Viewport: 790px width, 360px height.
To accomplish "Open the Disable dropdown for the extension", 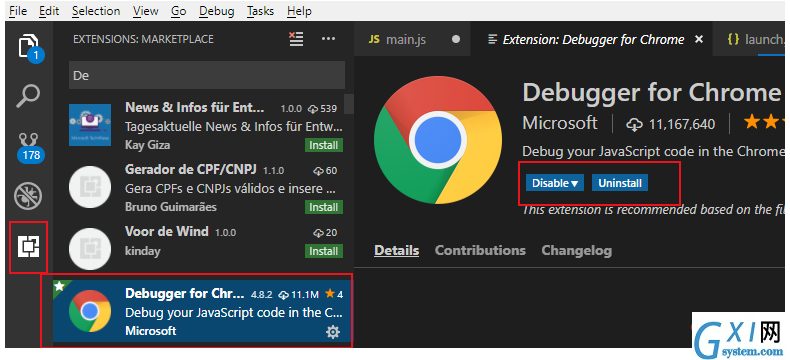I will (555, 183).
